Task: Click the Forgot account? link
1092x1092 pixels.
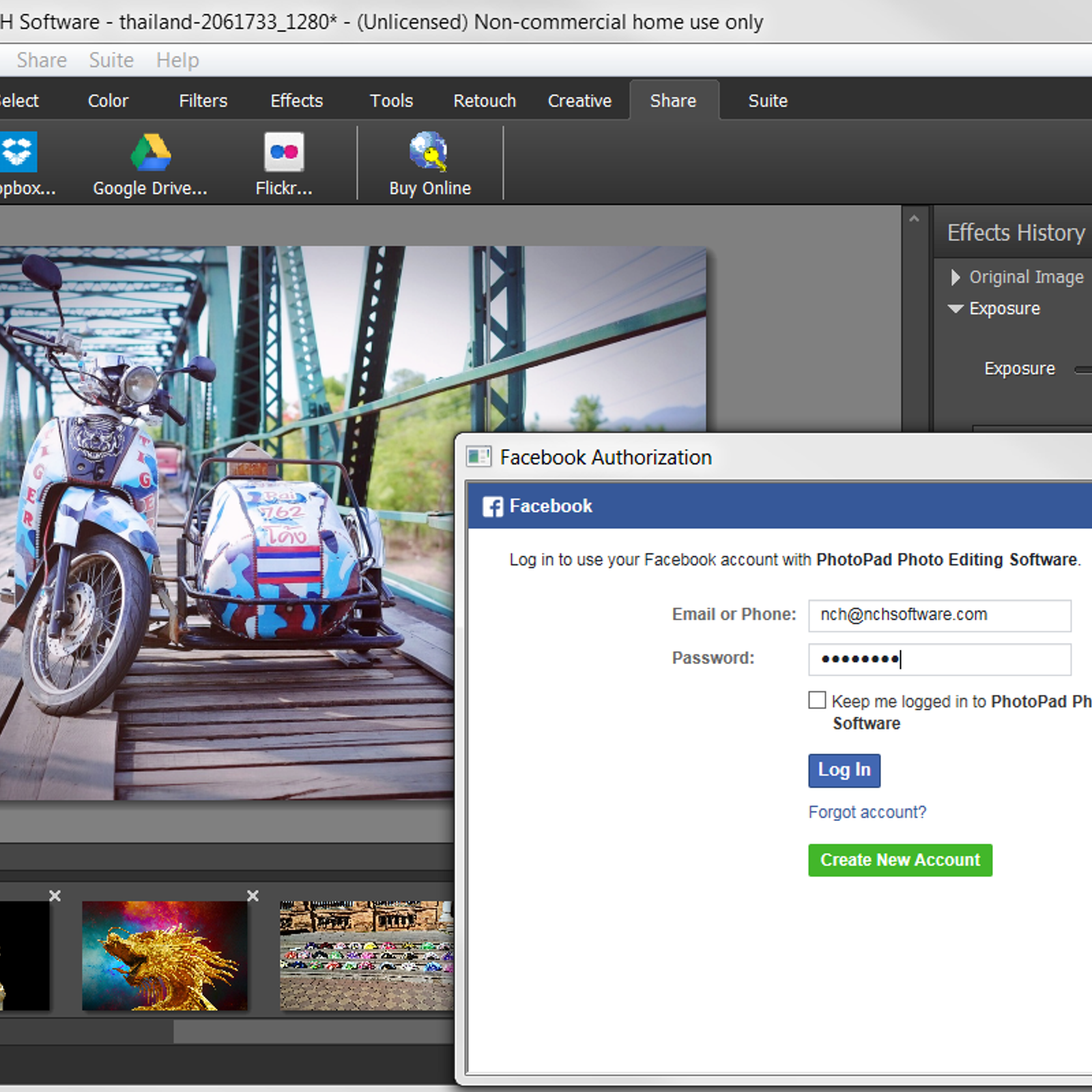Action: 867,812
